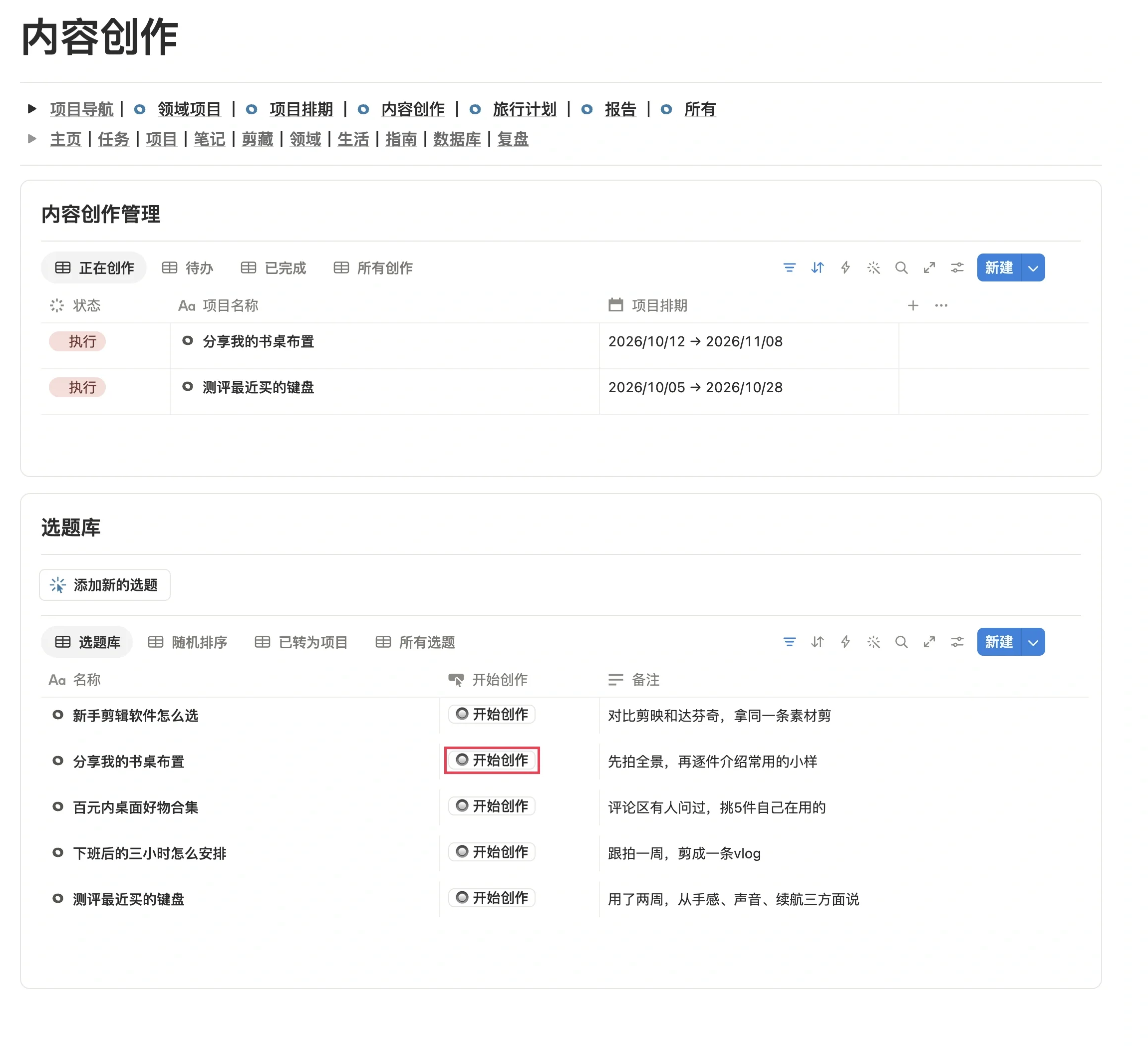Open 旅行计划 link in navigation
The image size is (1148, 1048).
[524, 109]
